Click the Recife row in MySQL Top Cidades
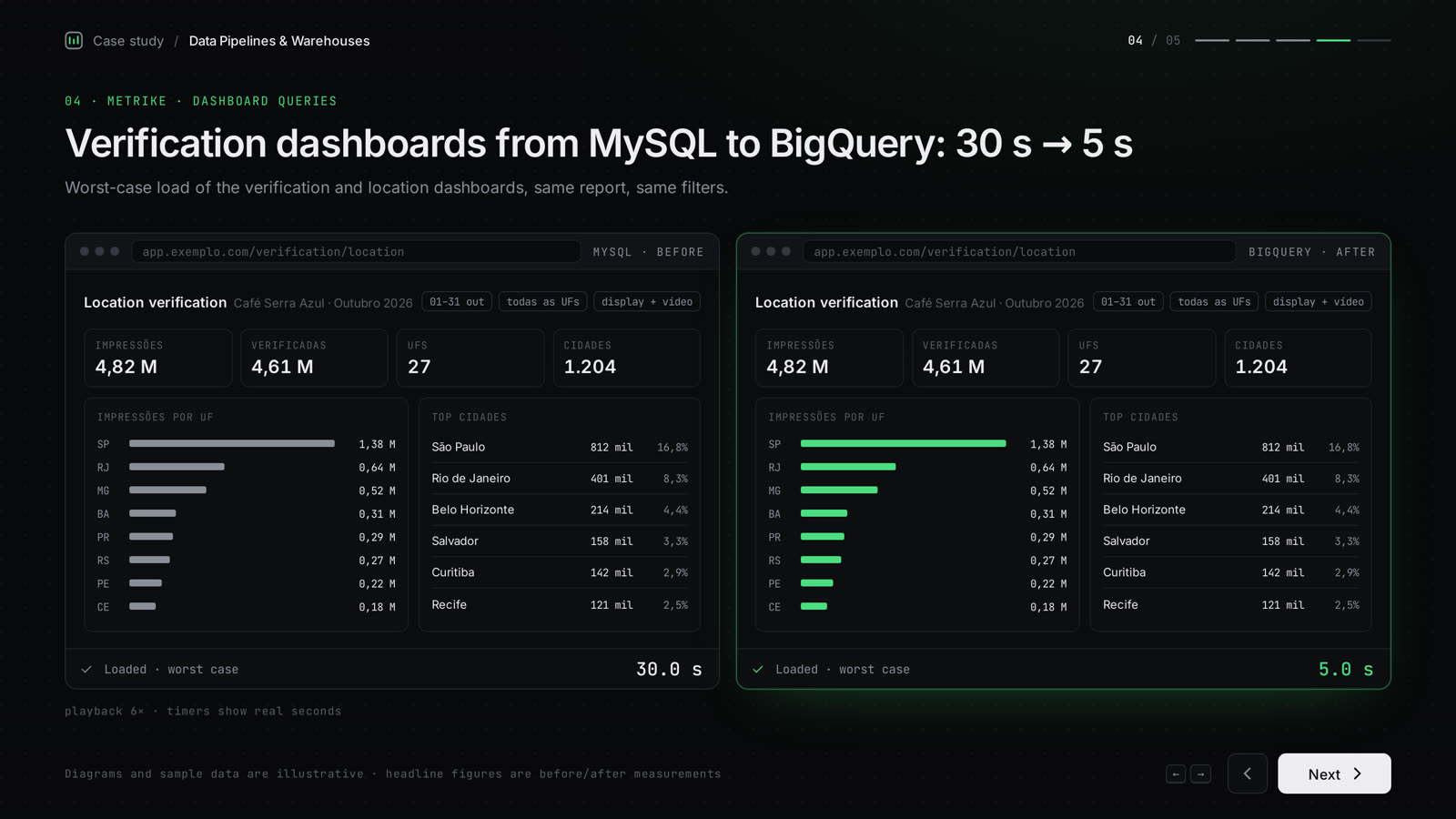 coord(560,604)
